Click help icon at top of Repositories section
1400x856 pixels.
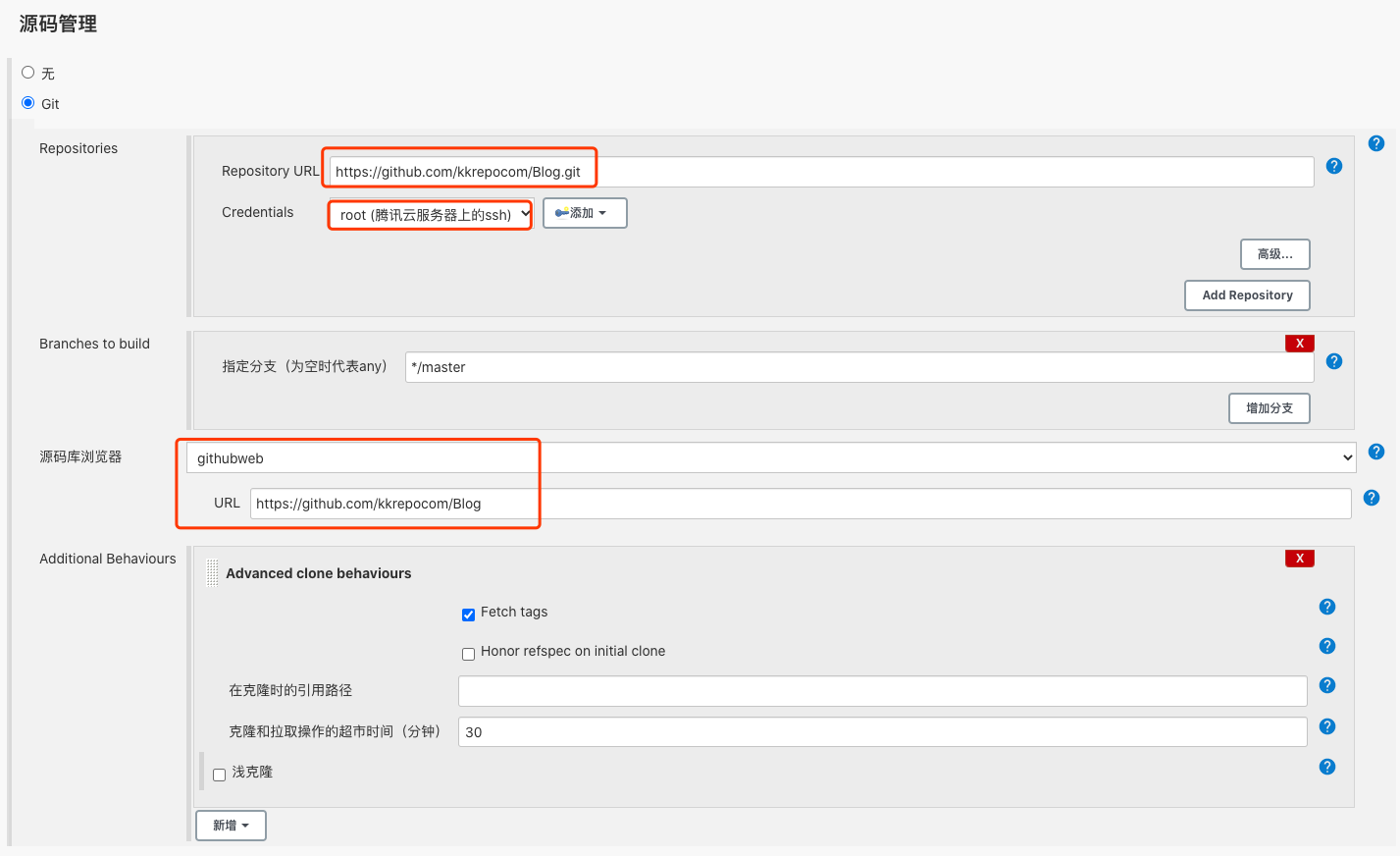point(1375,143)
